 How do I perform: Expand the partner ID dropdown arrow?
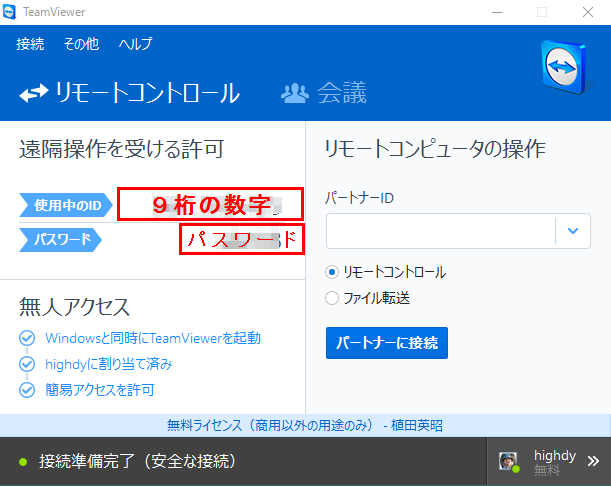coord(573,231)
